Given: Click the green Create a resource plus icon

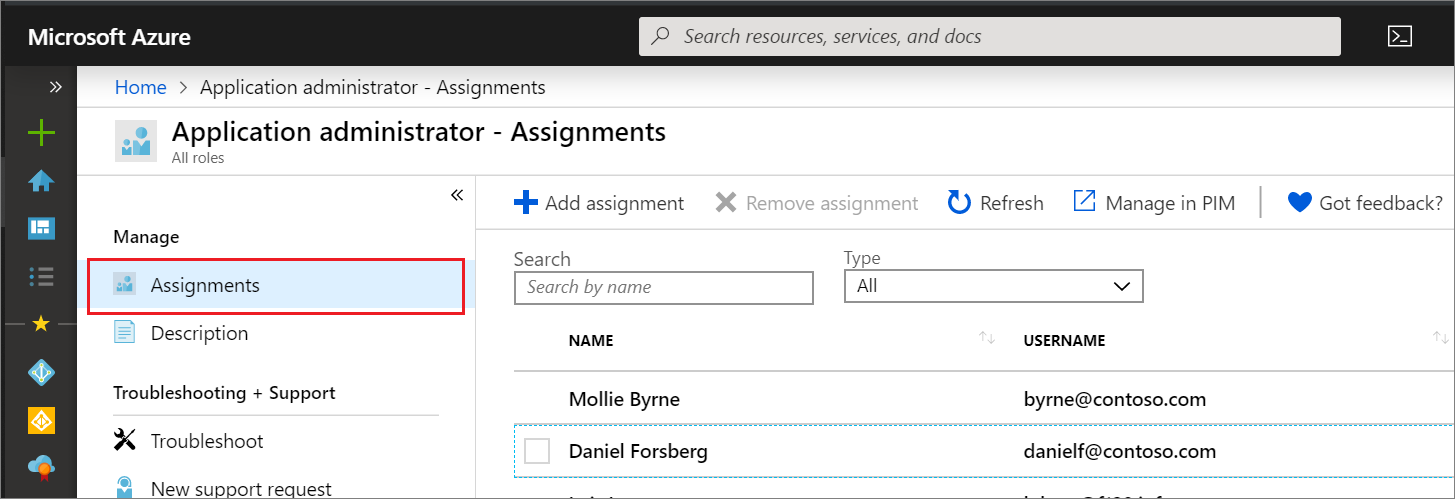Looking at the screenshot, I should pyautogui.click(x=41, y=132).
